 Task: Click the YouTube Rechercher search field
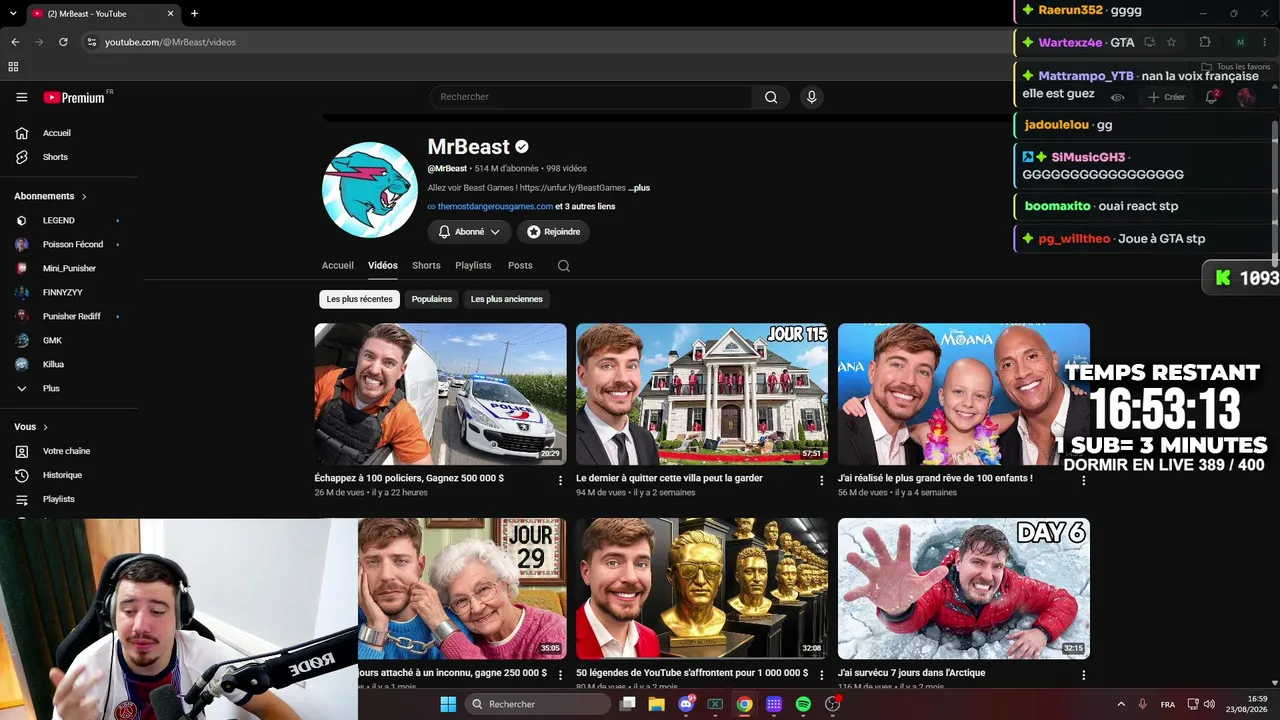(591, 97)
